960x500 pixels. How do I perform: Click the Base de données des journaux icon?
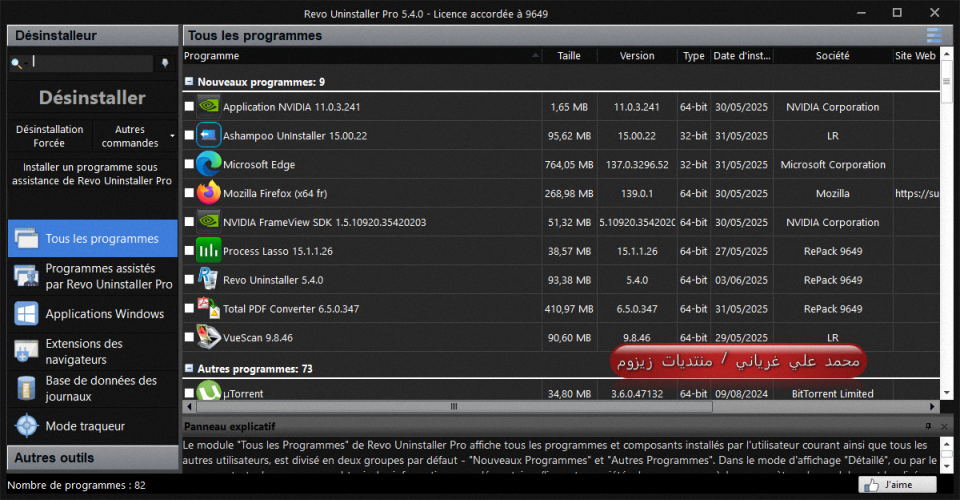26,389
